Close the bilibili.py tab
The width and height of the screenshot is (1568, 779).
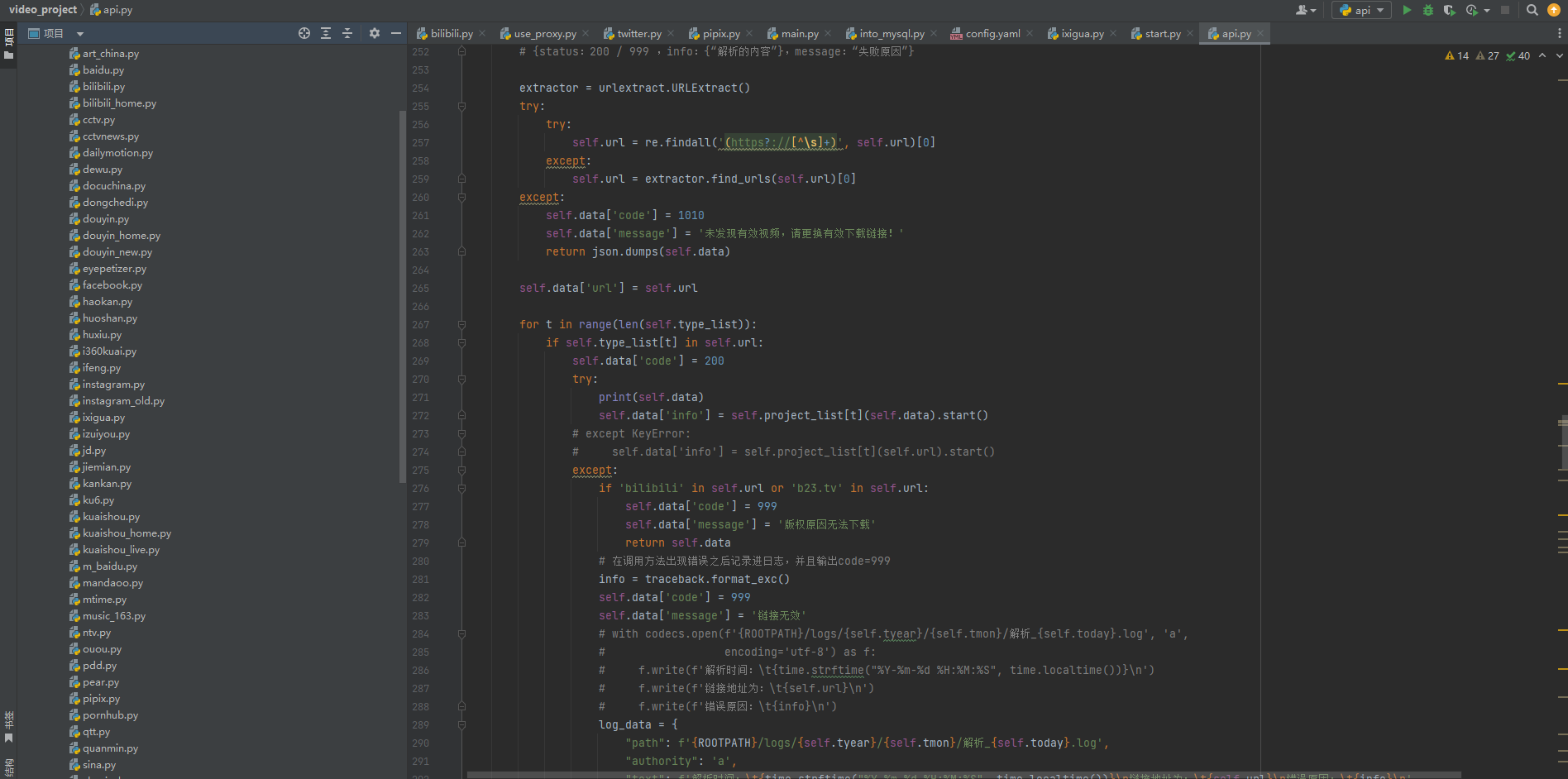point(482,33)
